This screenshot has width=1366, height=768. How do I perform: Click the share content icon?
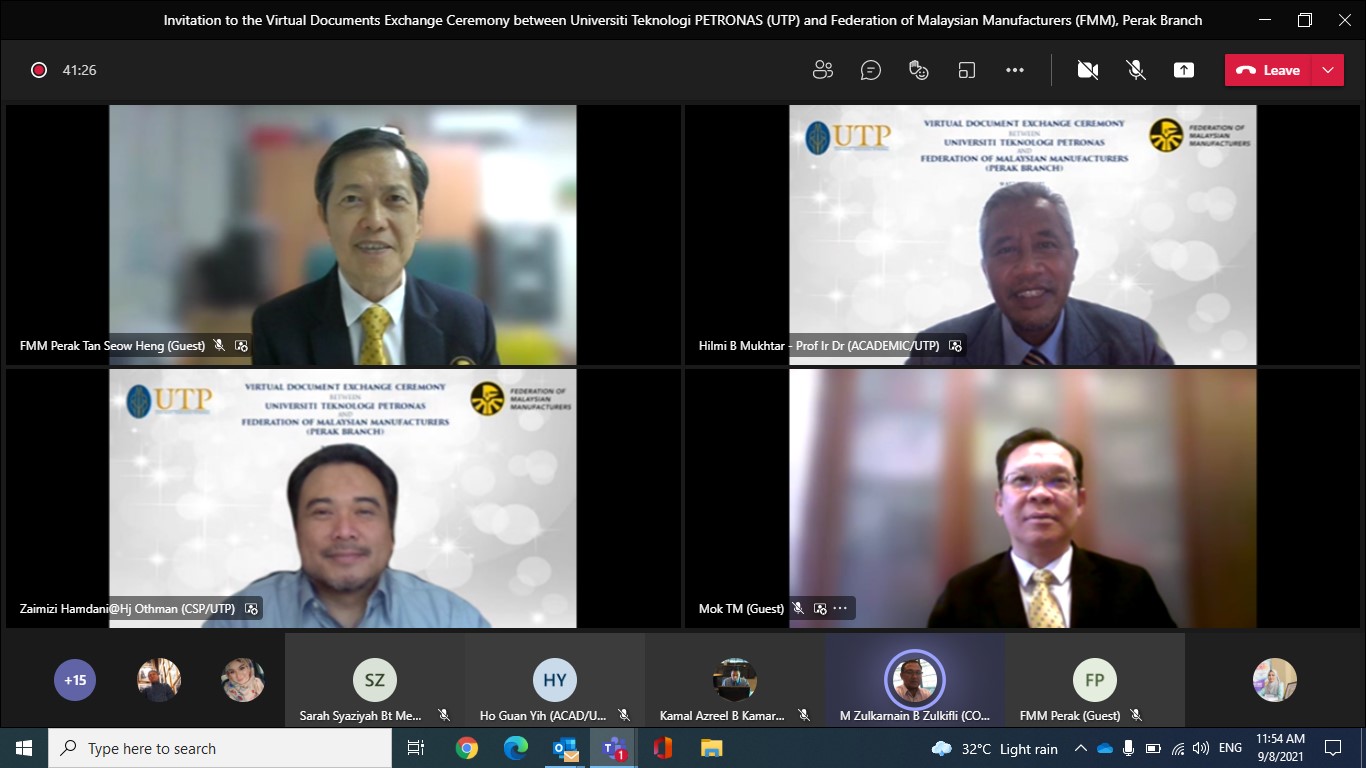point(1184,70)
